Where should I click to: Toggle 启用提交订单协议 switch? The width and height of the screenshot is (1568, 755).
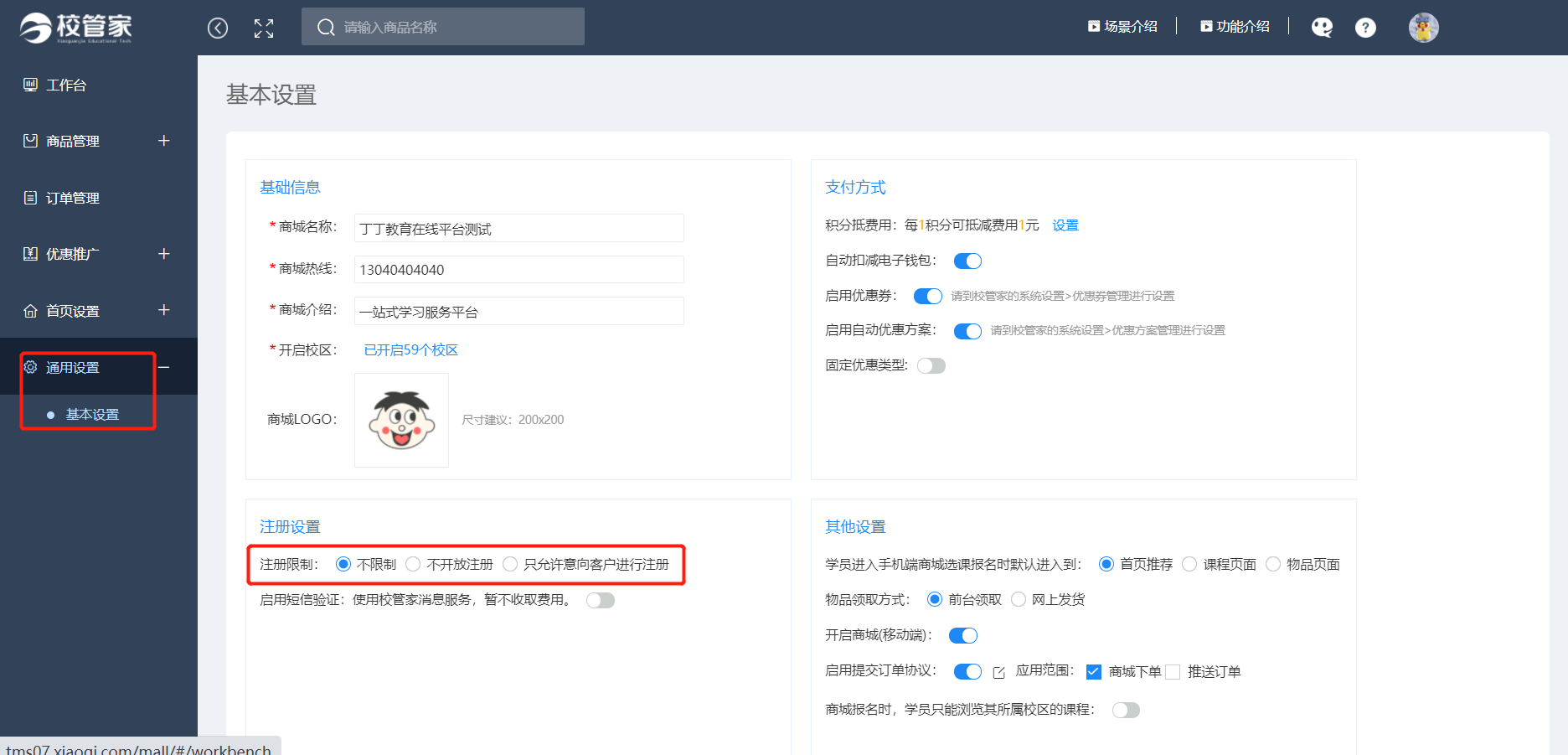click(968, 671)
